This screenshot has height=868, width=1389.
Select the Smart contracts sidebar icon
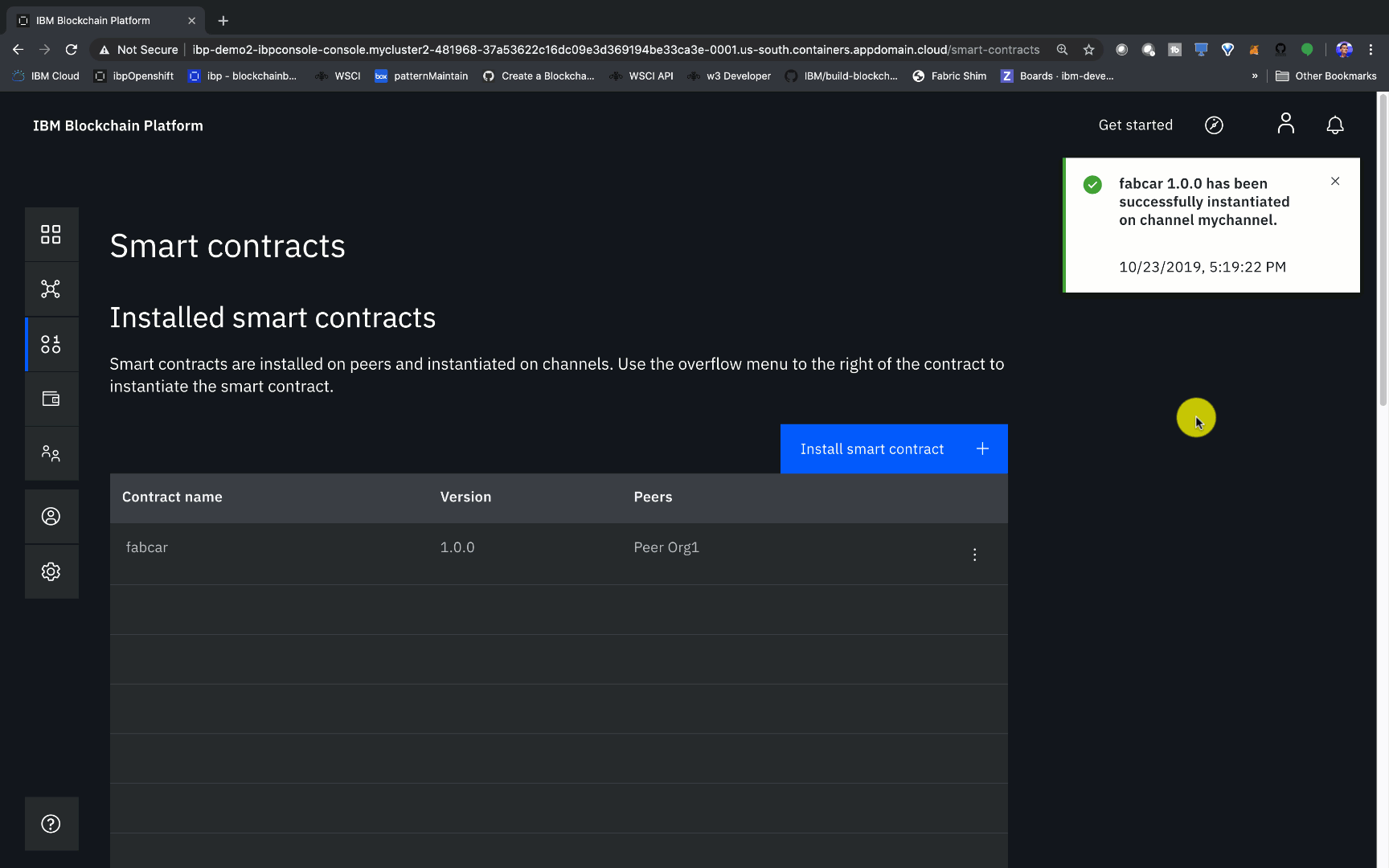click(51, 344)
